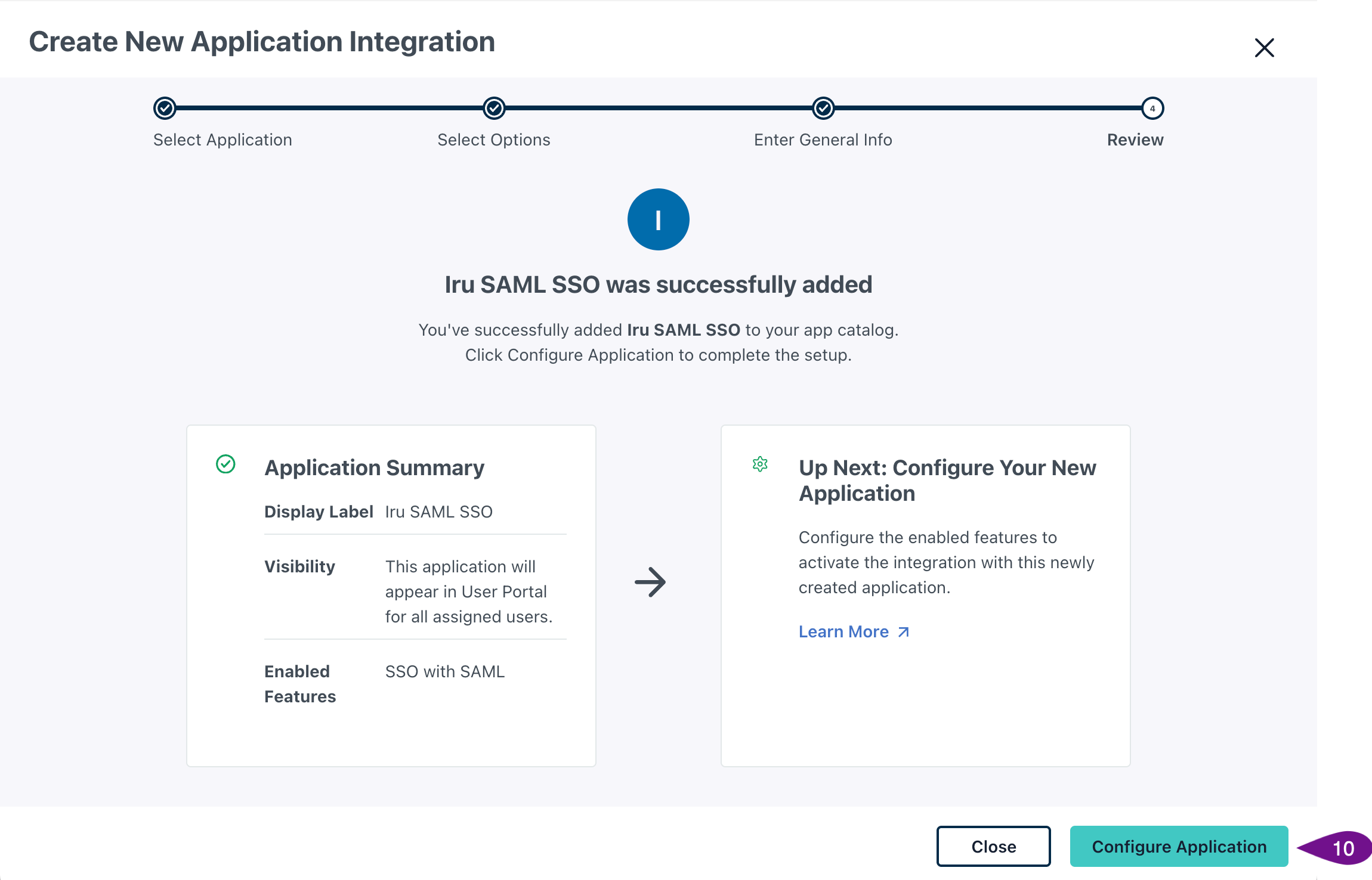Click the "Create New Application Integration" title
The width and height of the screenshot is (1372, 880).
[x=262, y=42]
